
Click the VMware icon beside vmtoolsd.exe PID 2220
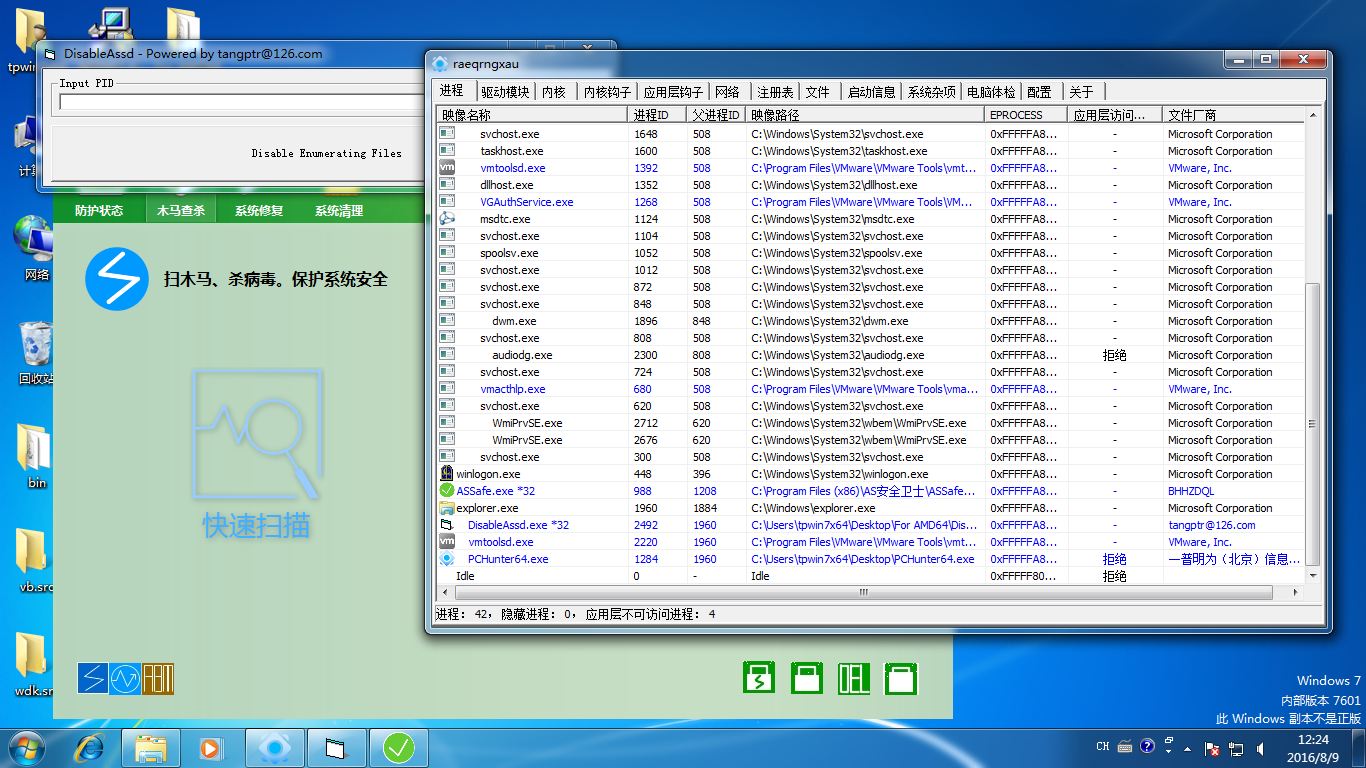447,542
